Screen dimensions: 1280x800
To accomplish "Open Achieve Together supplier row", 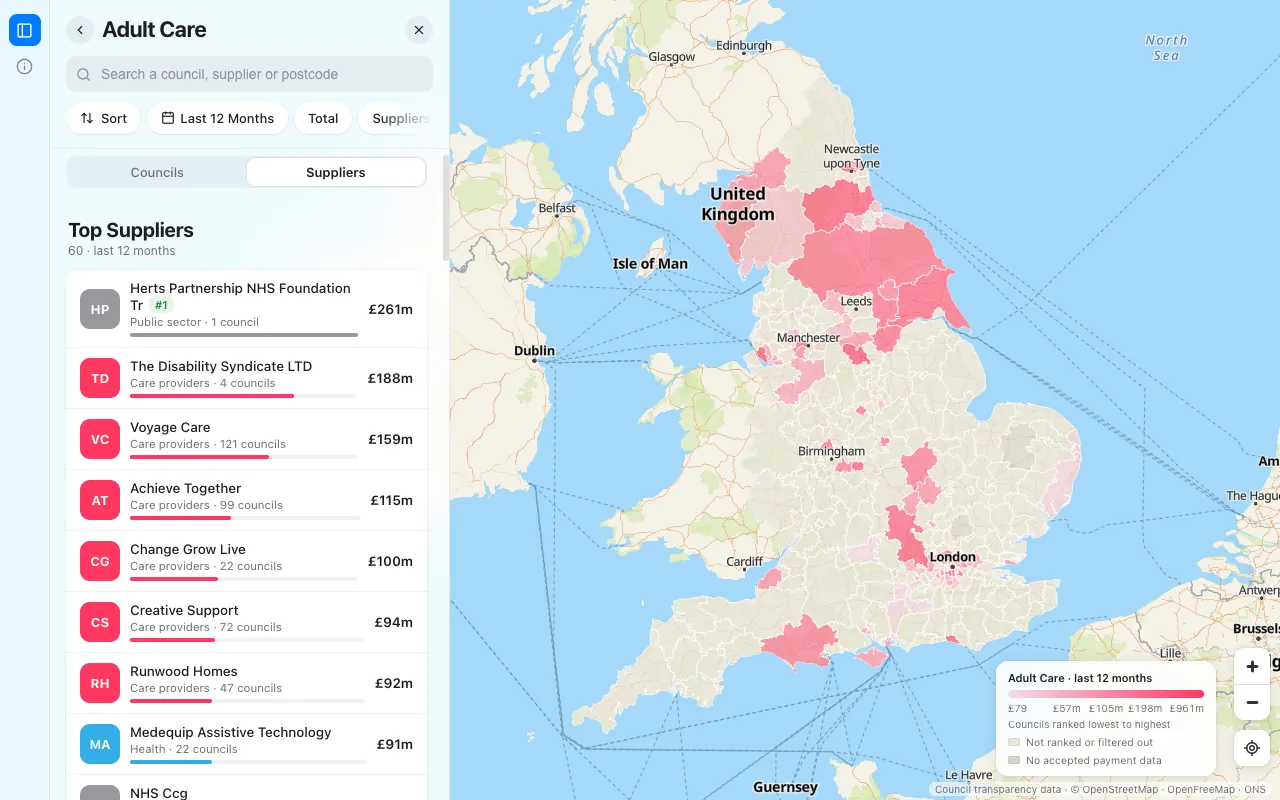I will (247, 500).
